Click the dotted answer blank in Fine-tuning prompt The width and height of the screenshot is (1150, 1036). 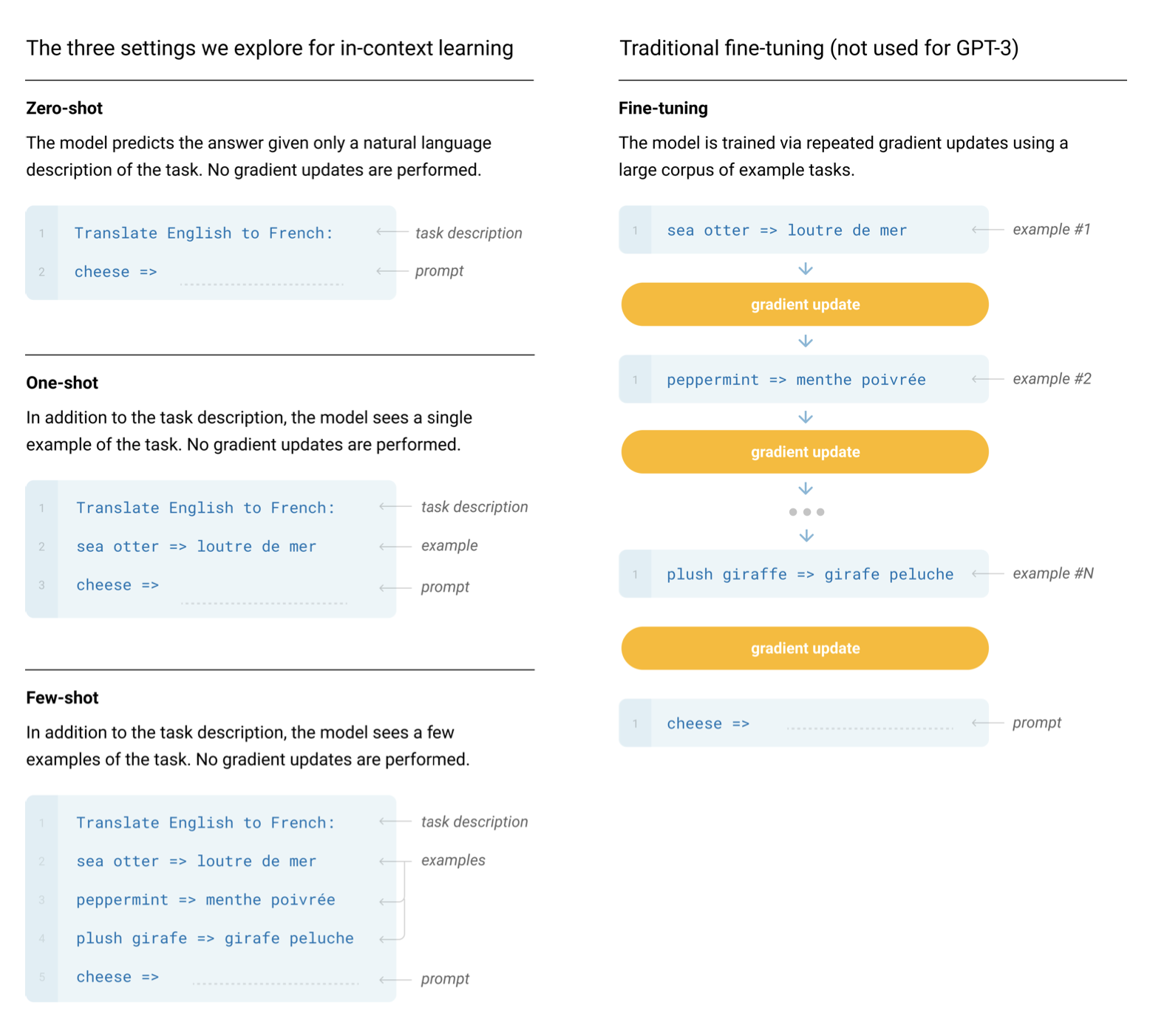coord(870,727)
